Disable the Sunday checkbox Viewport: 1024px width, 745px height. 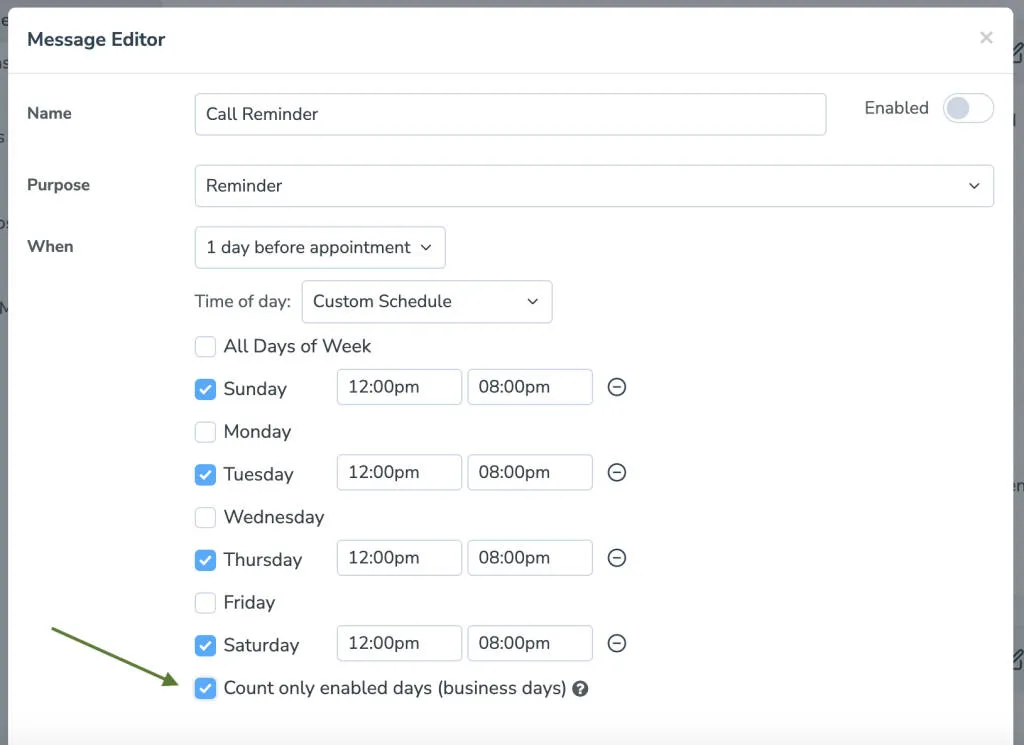[x=205, y=388]
